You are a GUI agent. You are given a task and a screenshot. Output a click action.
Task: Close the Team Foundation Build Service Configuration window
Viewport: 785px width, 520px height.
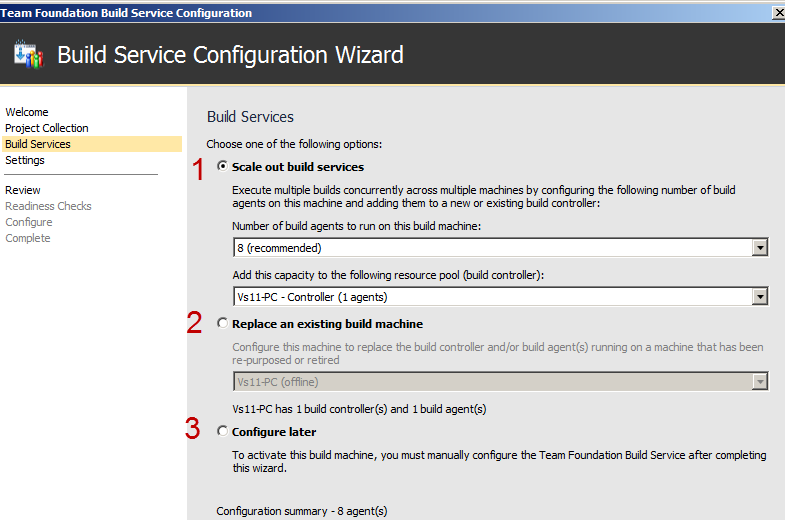coord(779,13)
